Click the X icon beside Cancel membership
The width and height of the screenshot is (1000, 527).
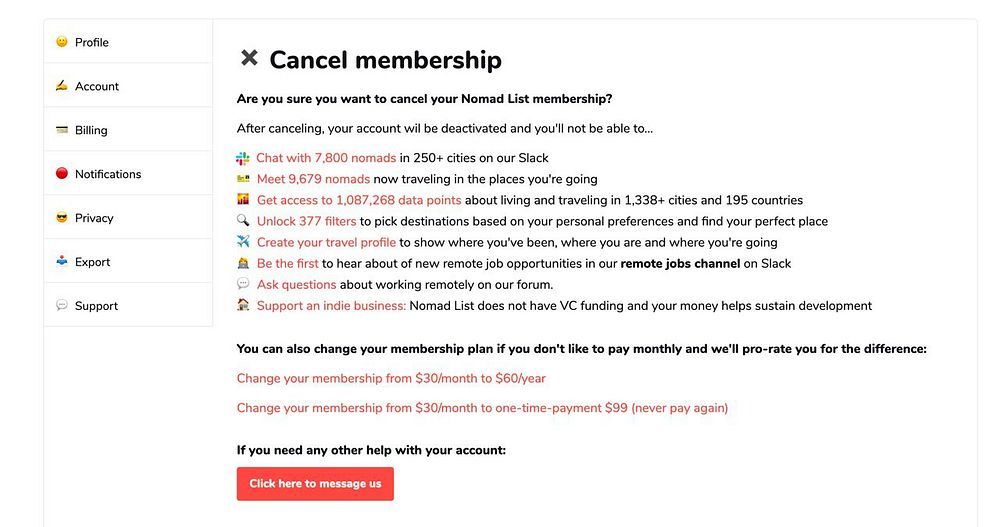point(249,59)
